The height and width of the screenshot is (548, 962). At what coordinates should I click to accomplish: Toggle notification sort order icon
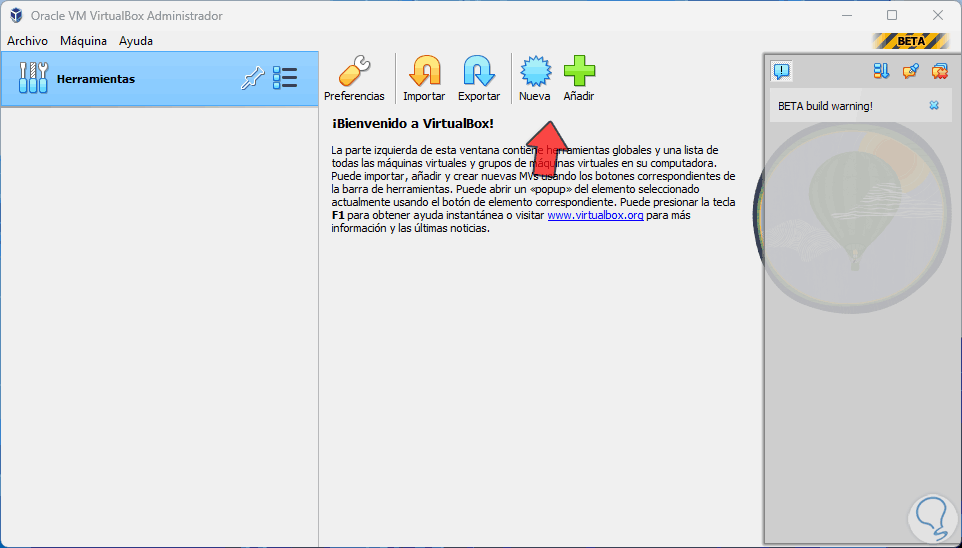click(x=881, y=71)
